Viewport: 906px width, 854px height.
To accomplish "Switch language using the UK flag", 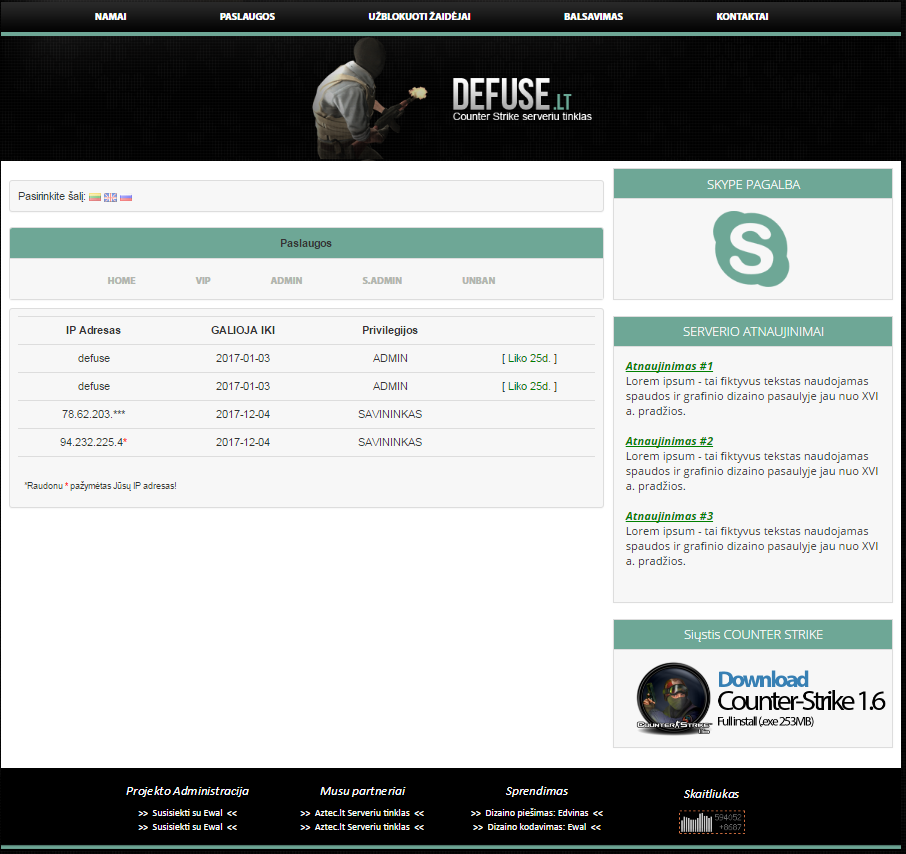I will [110, 197].
